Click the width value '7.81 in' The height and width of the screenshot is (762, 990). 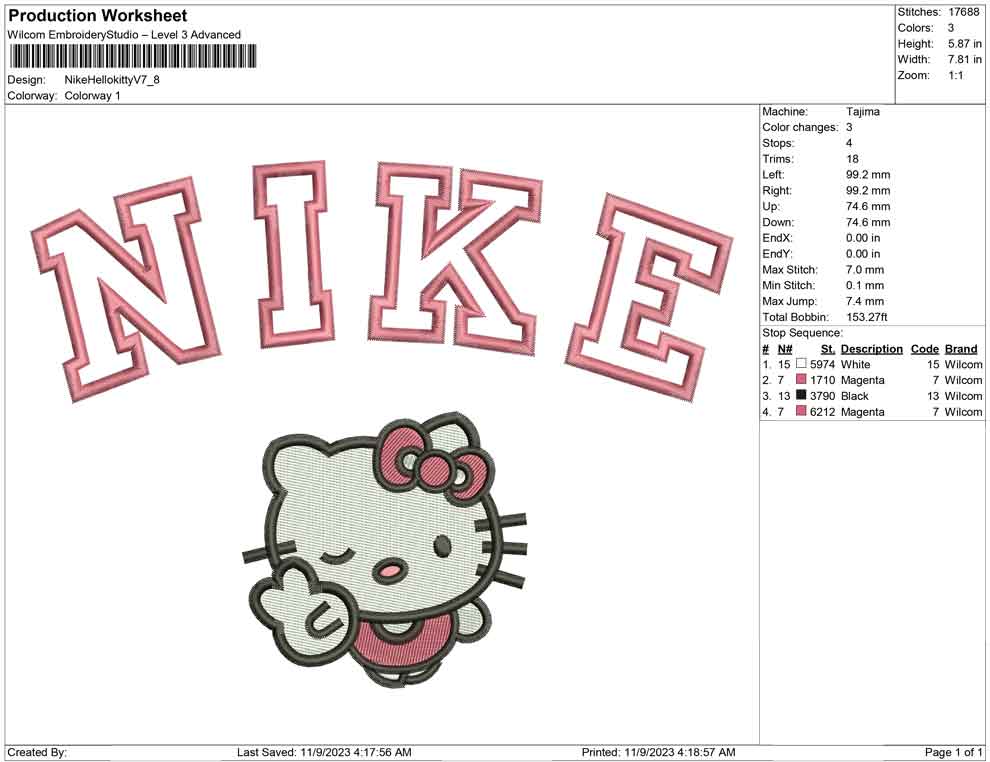(965, 59)
